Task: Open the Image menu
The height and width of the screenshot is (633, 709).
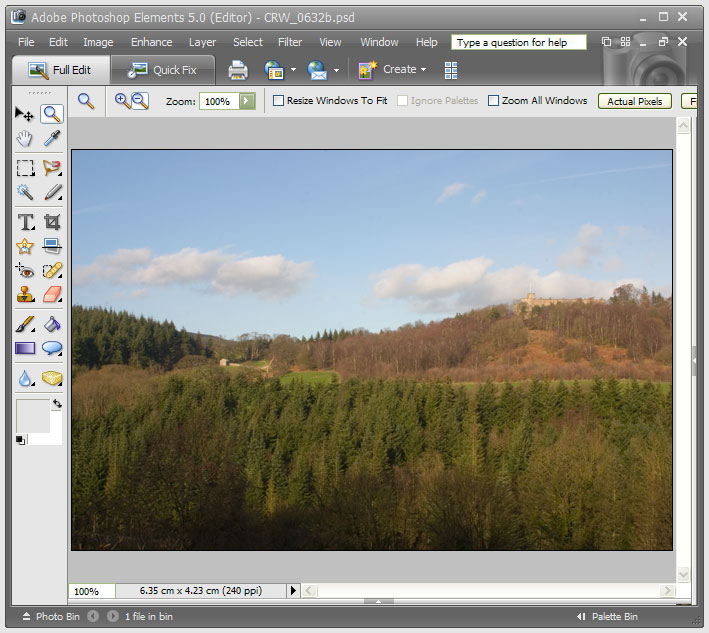Action: tap(98, 42)
